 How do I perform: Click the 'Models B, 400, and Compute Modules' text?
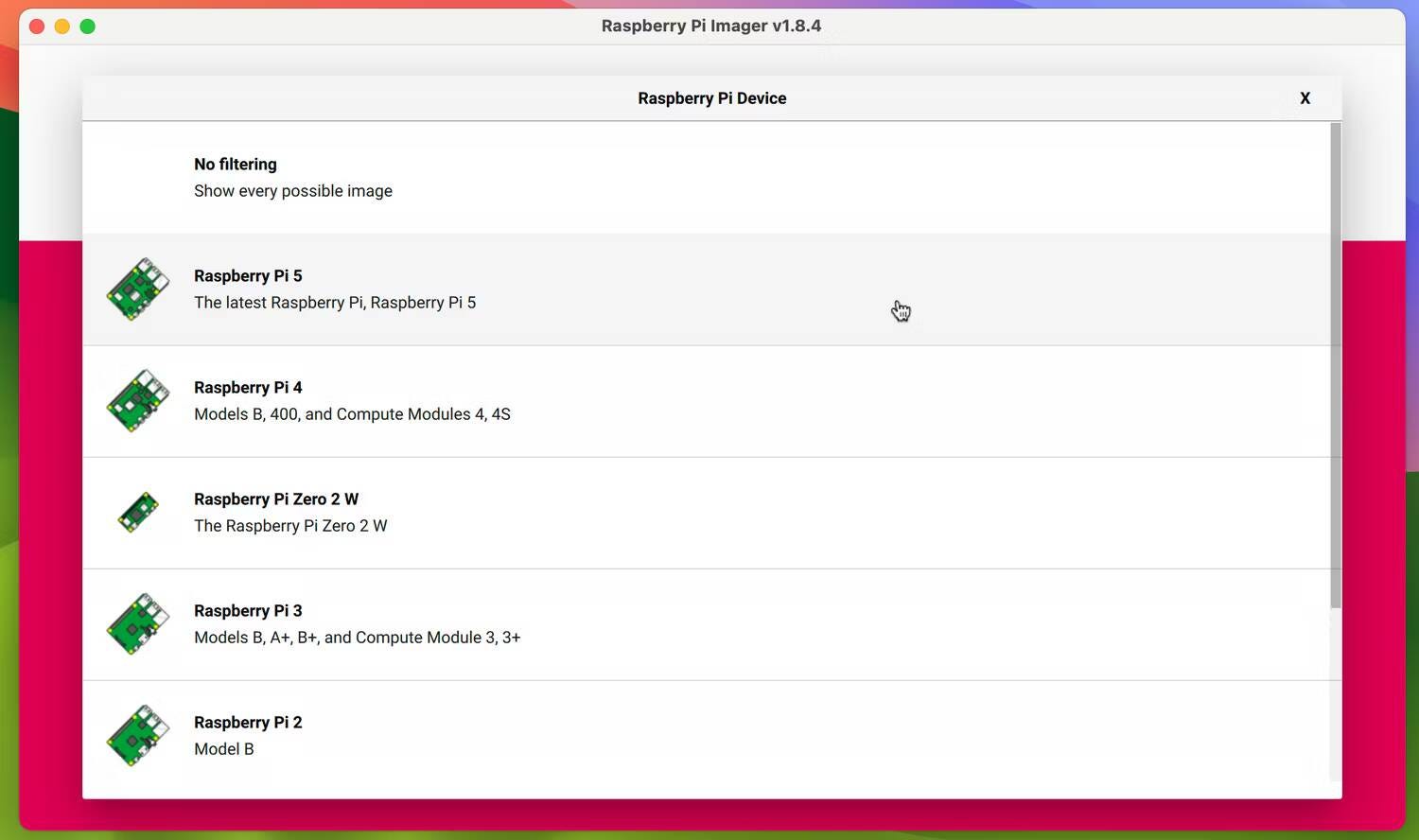352,413
